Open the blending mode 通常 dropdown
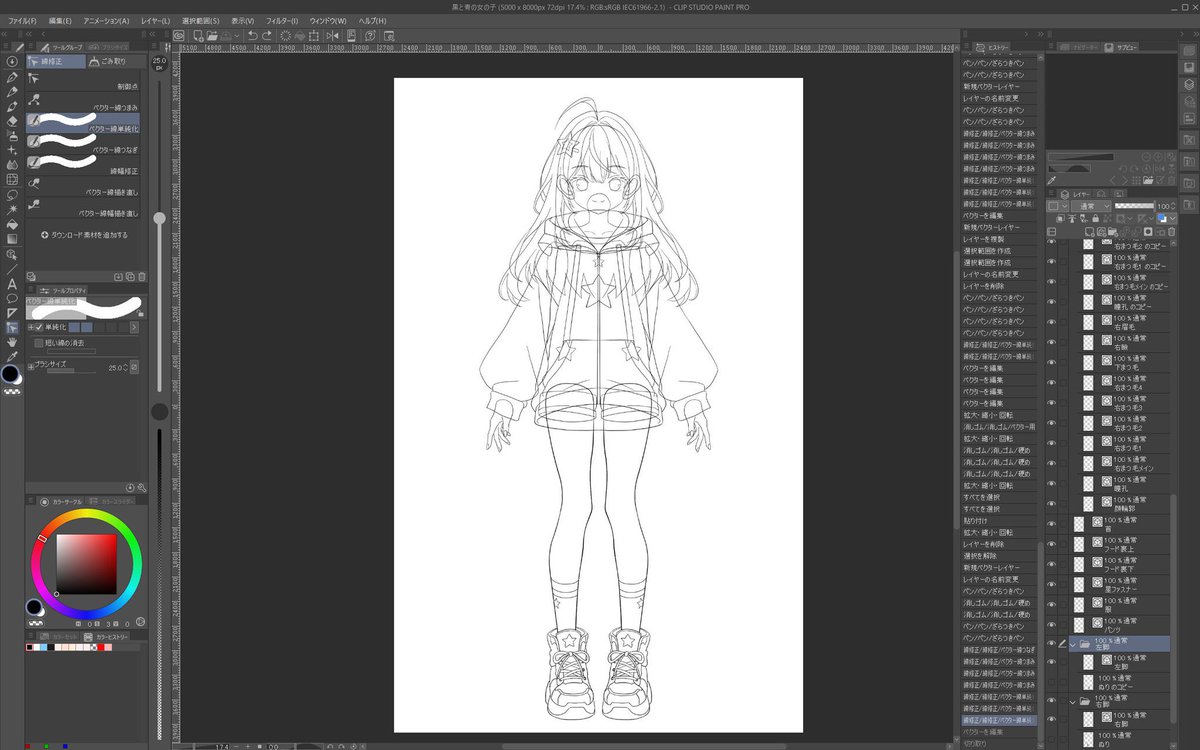This screenshot has width=1200, height=750. pyautogui.click(x=1091, y=206)
